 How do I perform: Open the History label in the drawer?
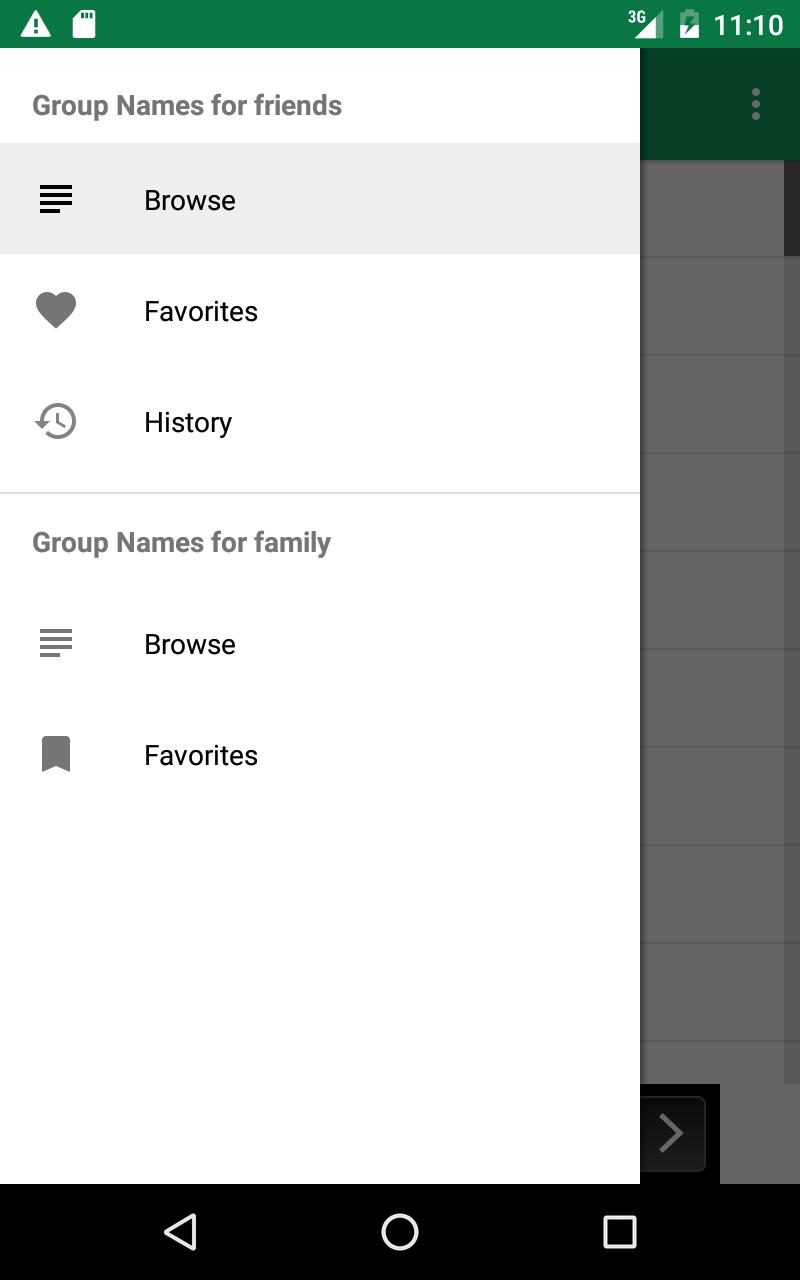tap(188, 422)
